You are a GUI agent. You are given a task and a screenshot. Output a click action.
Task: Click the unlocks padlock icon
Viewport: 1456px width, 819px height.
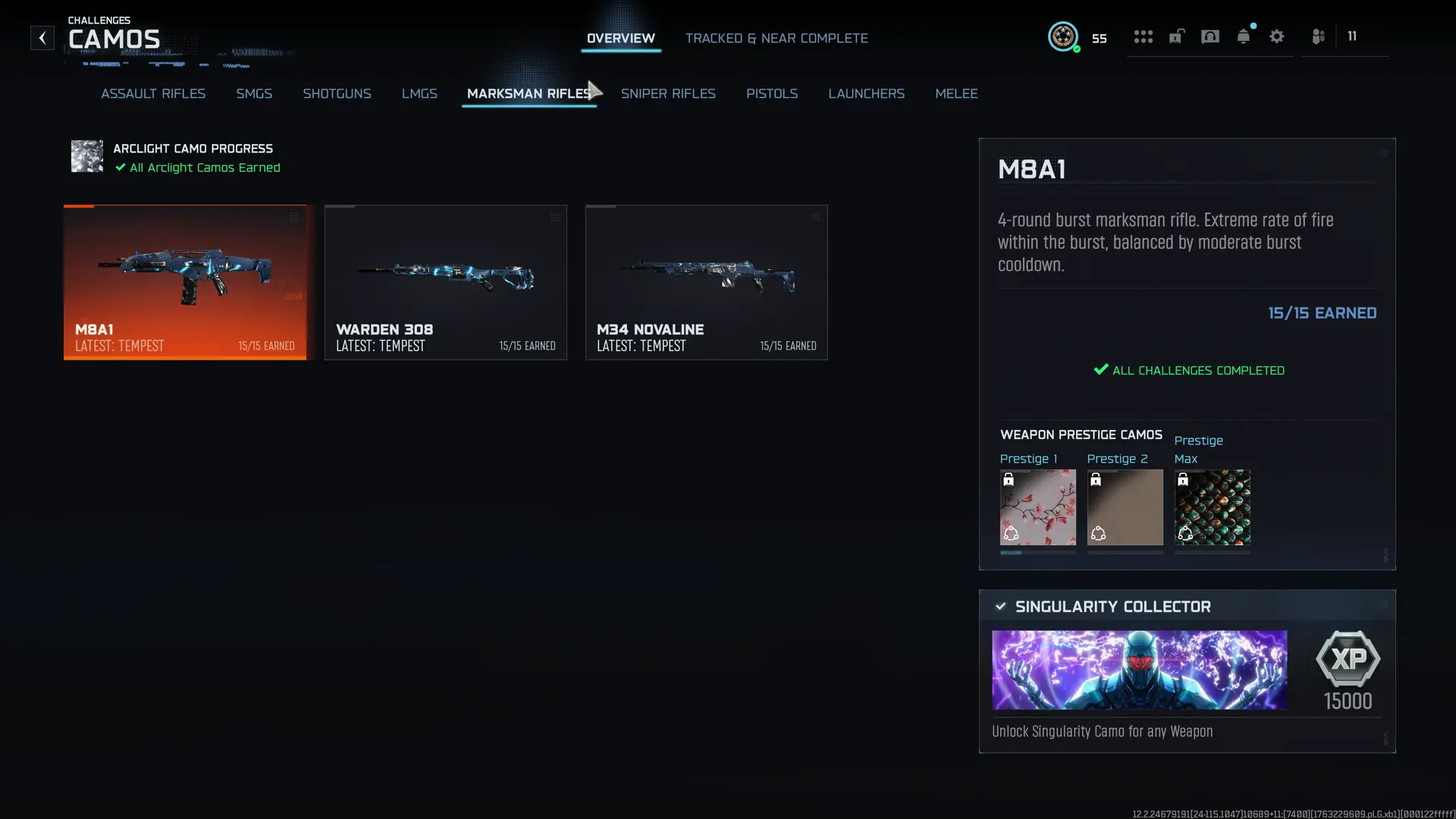coord(1176,36)
